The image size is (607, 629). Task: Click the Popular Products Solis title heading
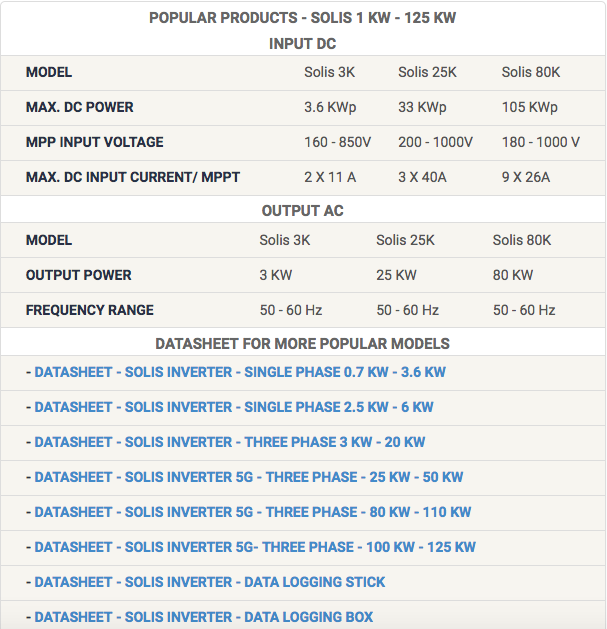click(303, 18)
